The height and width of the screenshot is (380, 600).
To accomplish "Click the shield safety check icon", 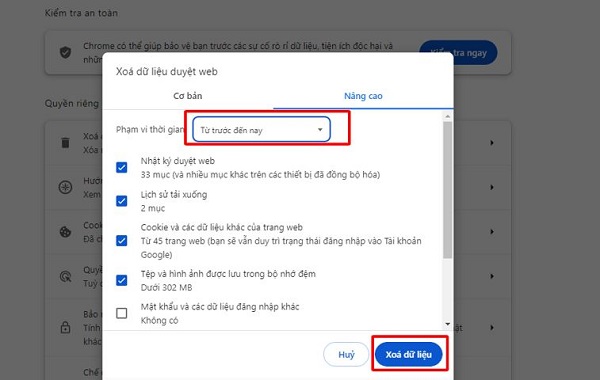I will [65, 52].
